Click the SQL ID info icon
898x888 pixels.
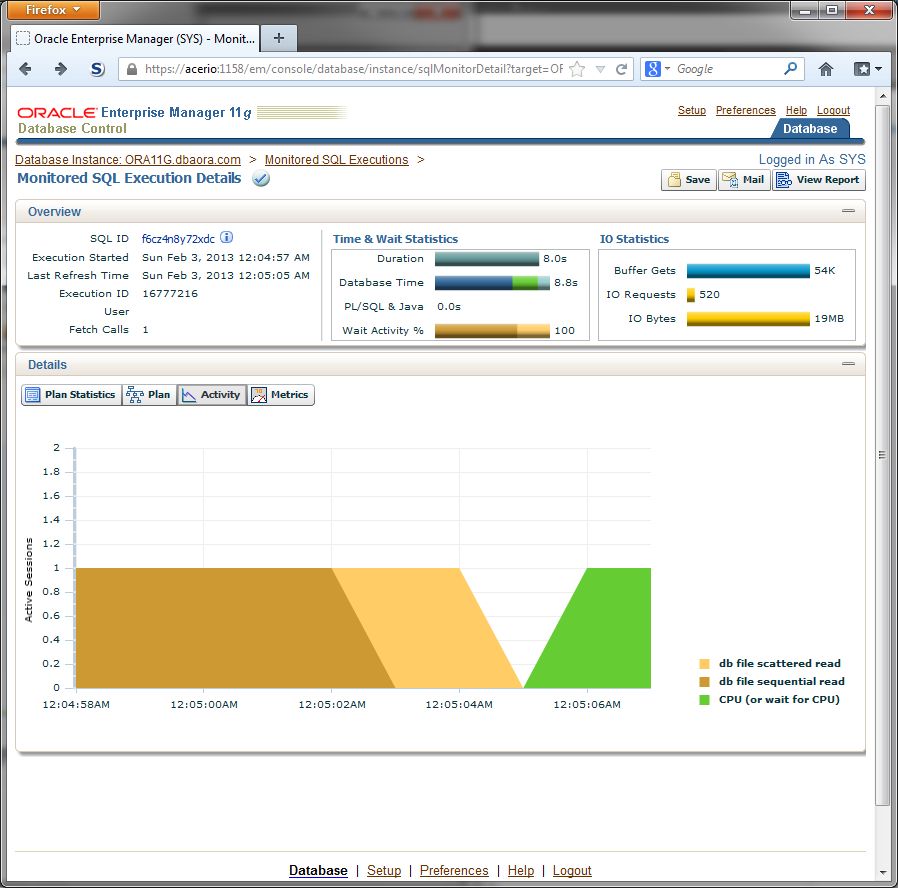tap(227, 237)
